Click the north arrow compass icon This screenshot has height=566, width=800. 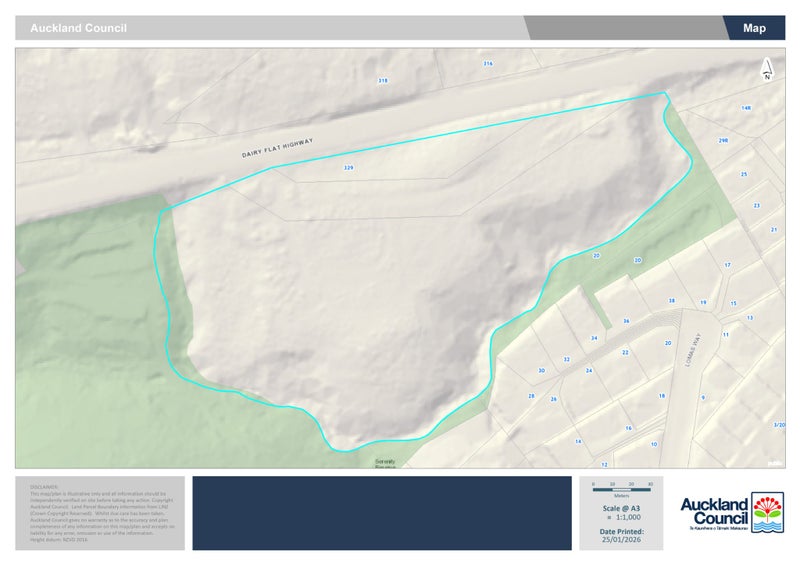(x=766, y=69)
